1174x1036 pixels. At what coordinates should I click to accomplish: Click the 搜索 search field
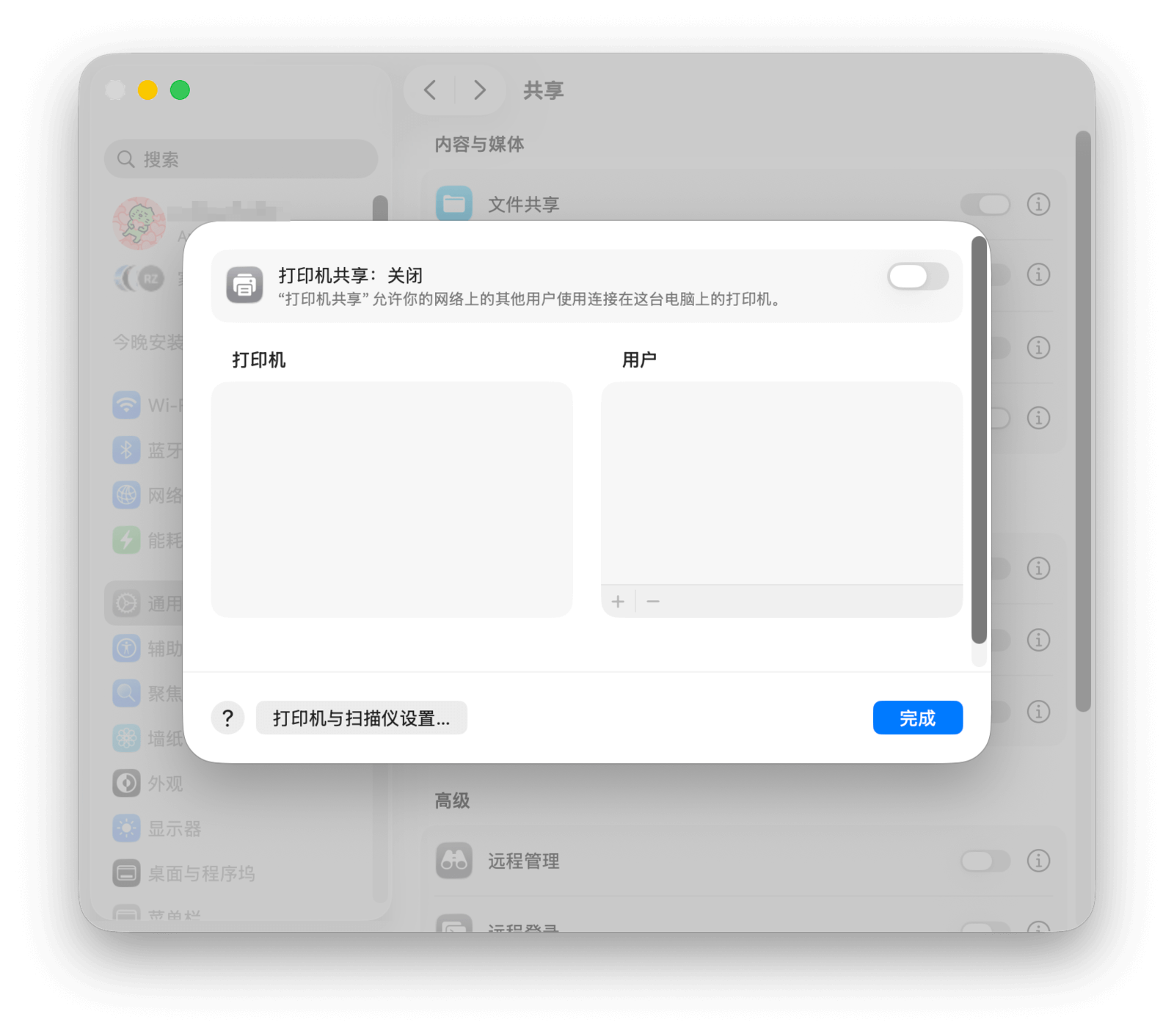241,159
